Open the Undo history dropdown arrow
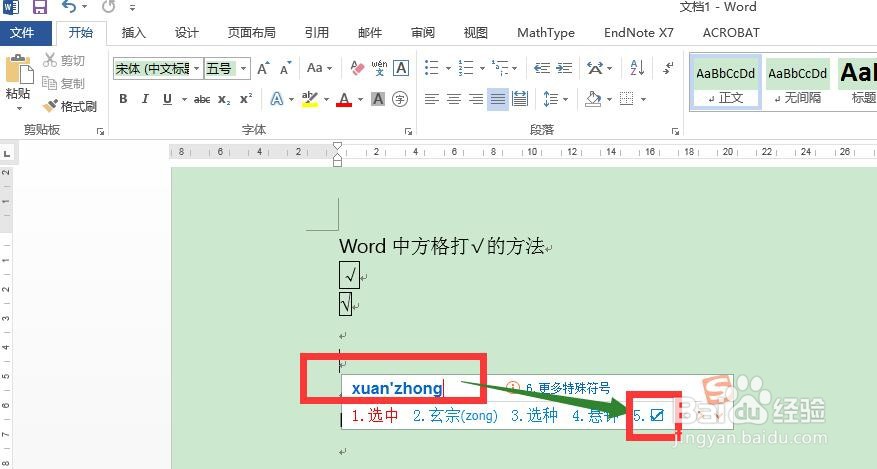 click(84, 7)
